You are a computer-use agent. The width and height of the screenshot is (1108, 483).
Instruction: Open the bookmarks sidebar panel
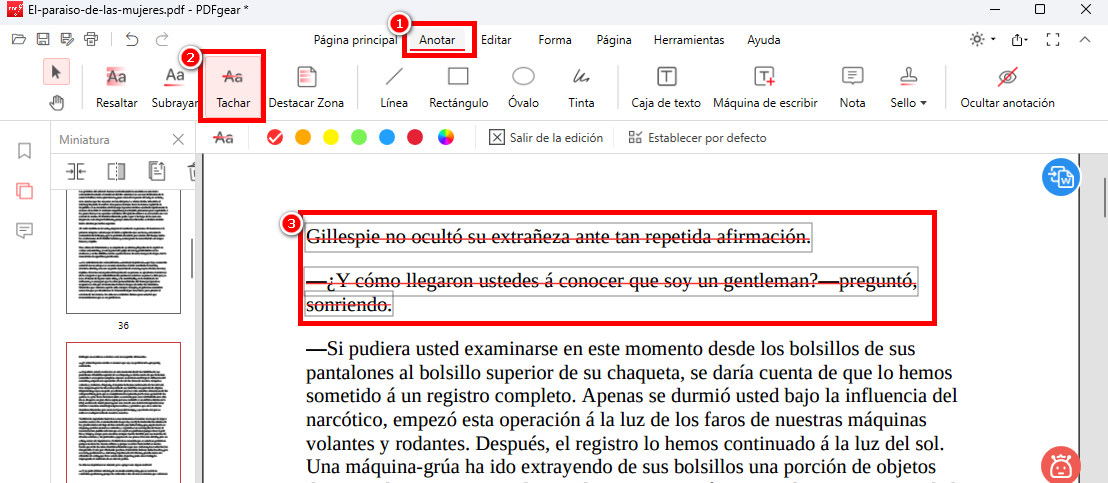click(x=25, y=151)
